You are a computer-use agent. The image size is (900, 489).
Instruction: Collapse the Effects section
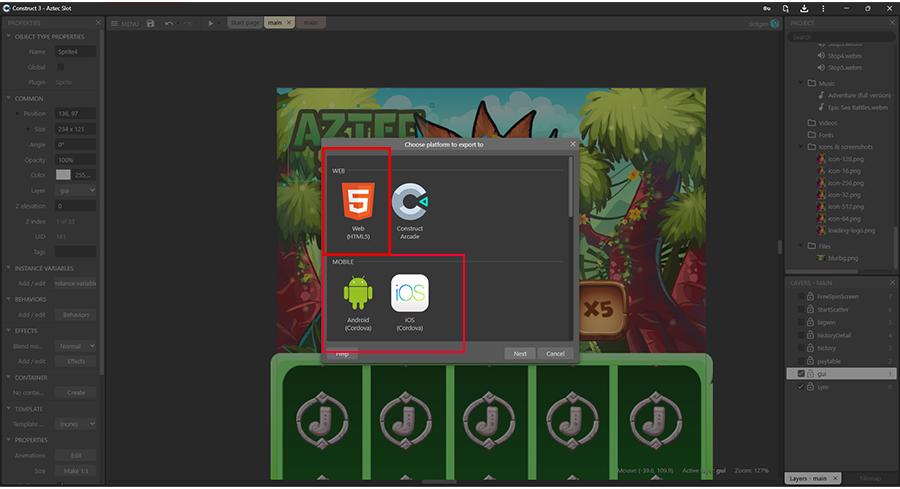(x=9, y=331)
